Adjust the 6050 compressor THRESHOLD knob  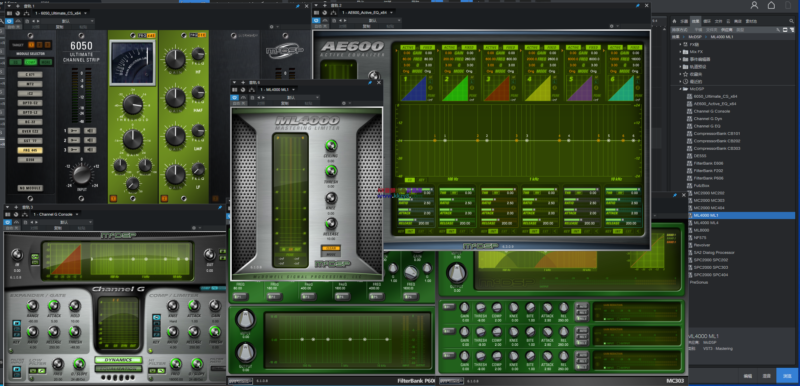pos(133,106)
